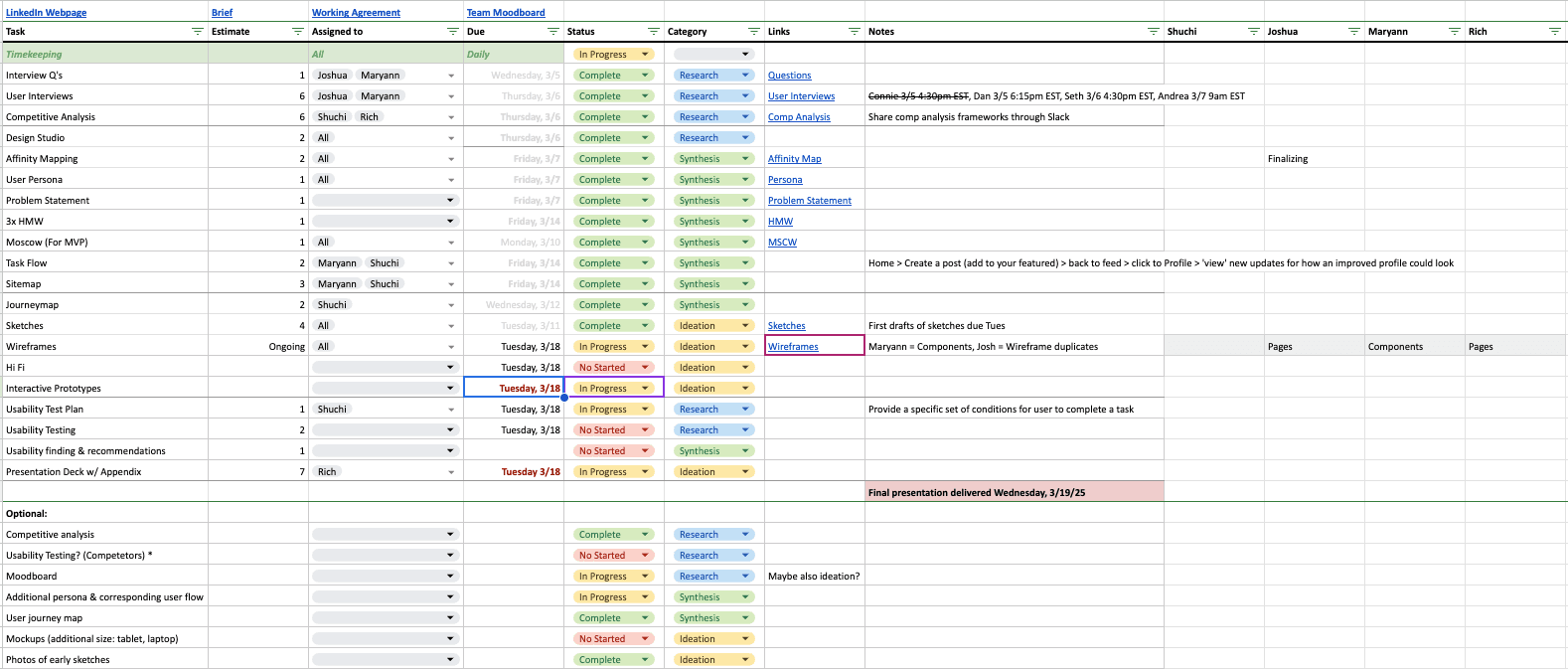The height and width of the screenshot is (669, 1568).
Task: Change the Interview Q's status dropdown
Action: [614, 76]
